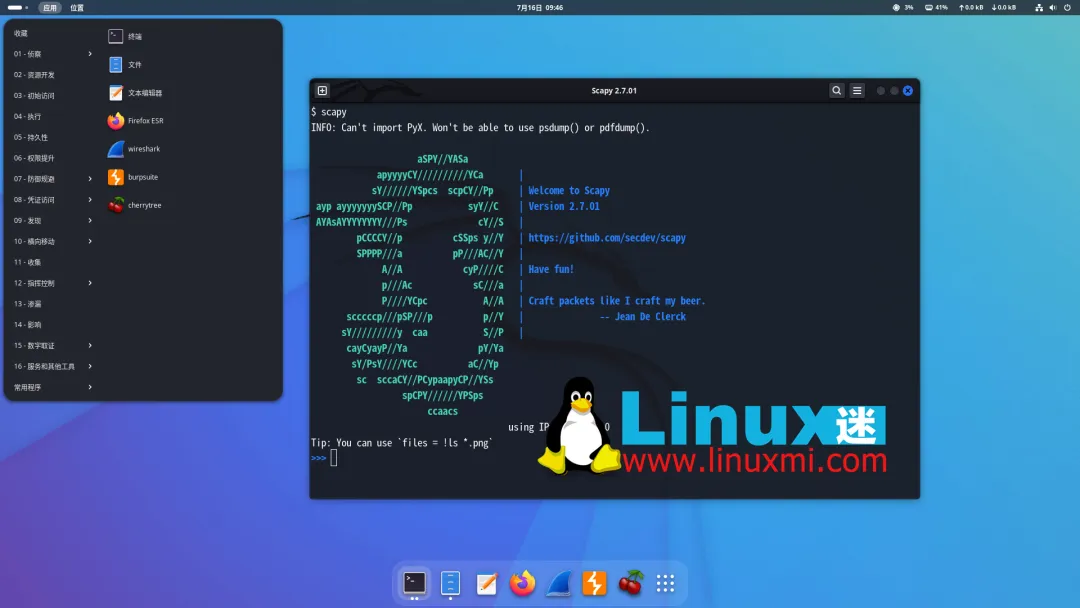Launch burpsuite from the favorites list

click(133, 177)
